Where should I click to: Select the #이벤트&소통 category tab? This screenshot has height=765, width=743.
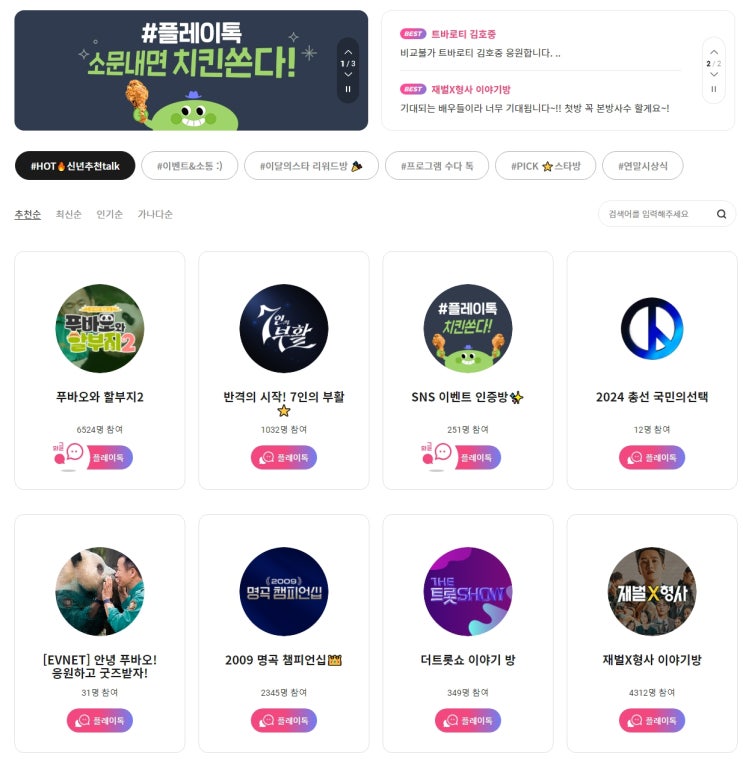tap(189, 166)
